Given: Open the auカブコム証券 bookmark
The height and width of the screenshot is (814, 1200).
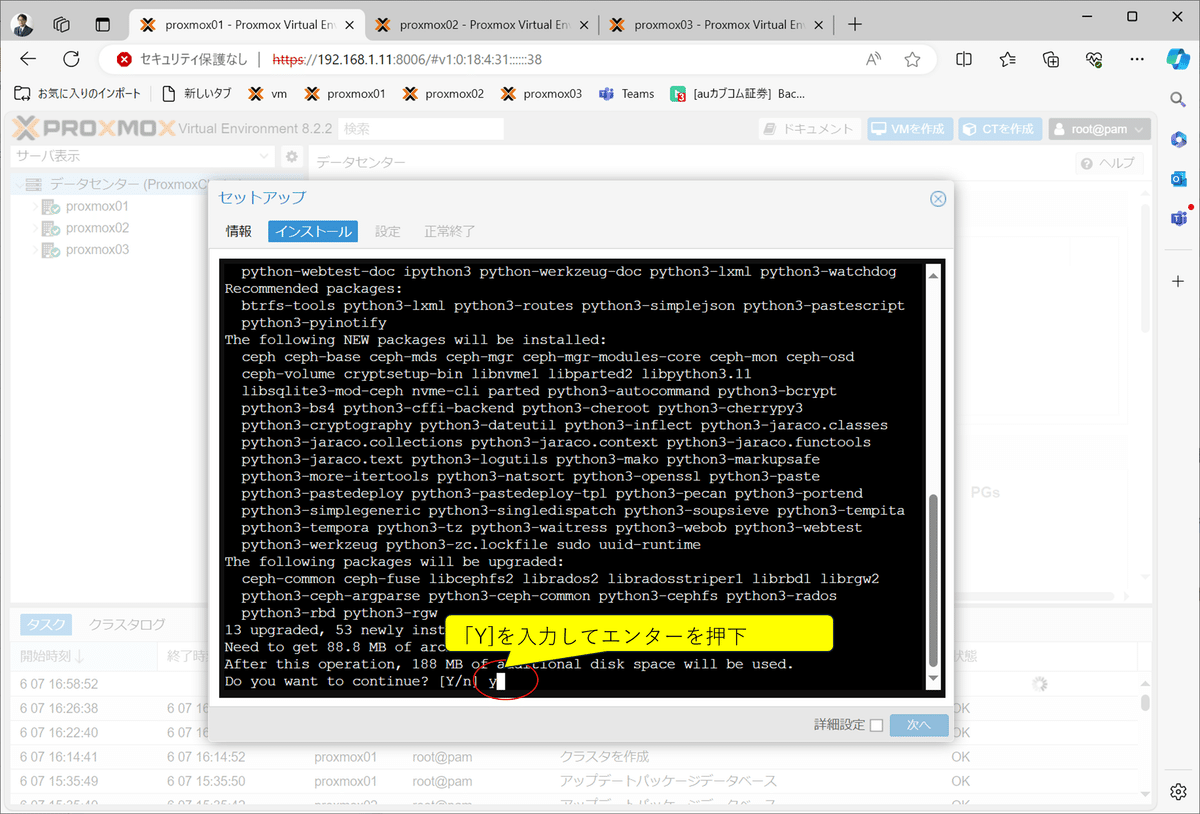Looking at the screenshot, I should (738, 94).
